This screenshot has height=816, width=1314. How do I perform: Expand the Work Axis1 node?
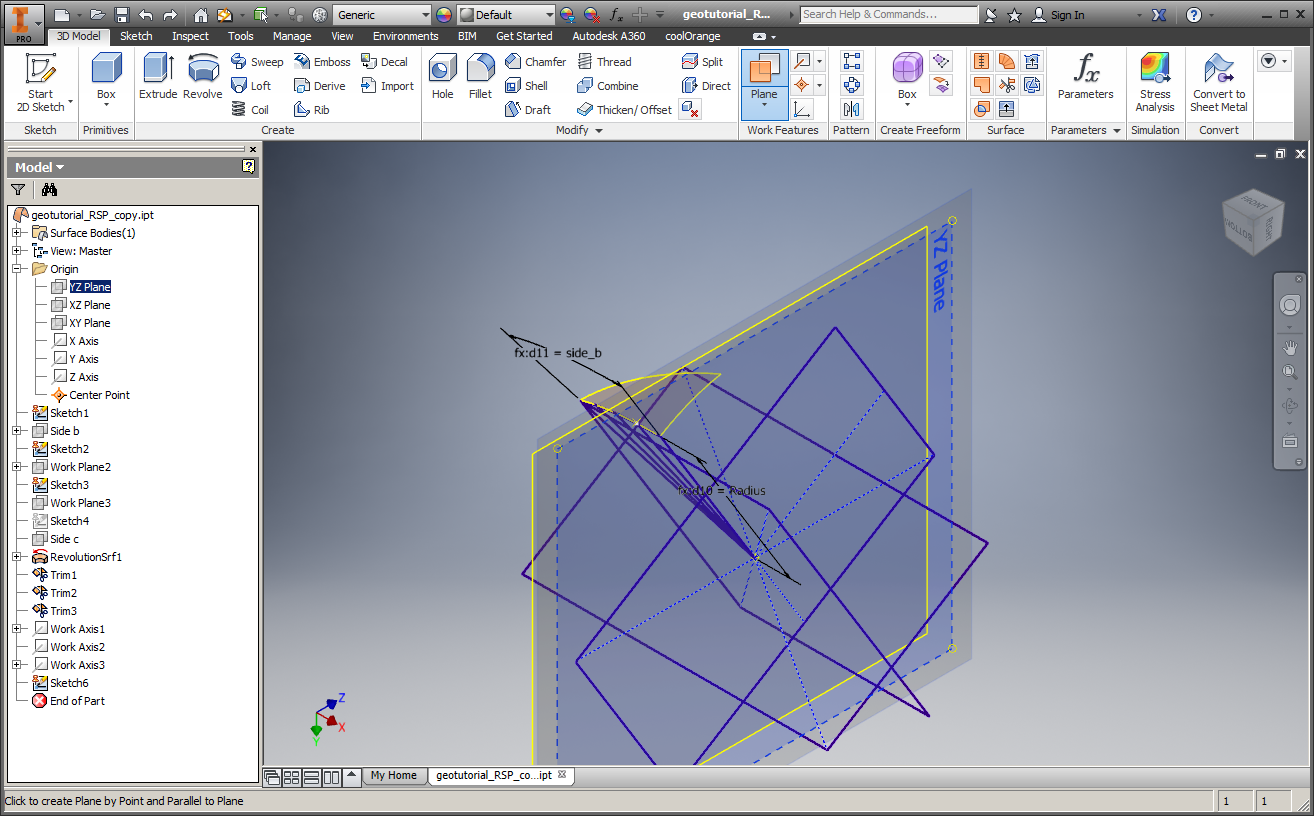[x=17, y=629]
